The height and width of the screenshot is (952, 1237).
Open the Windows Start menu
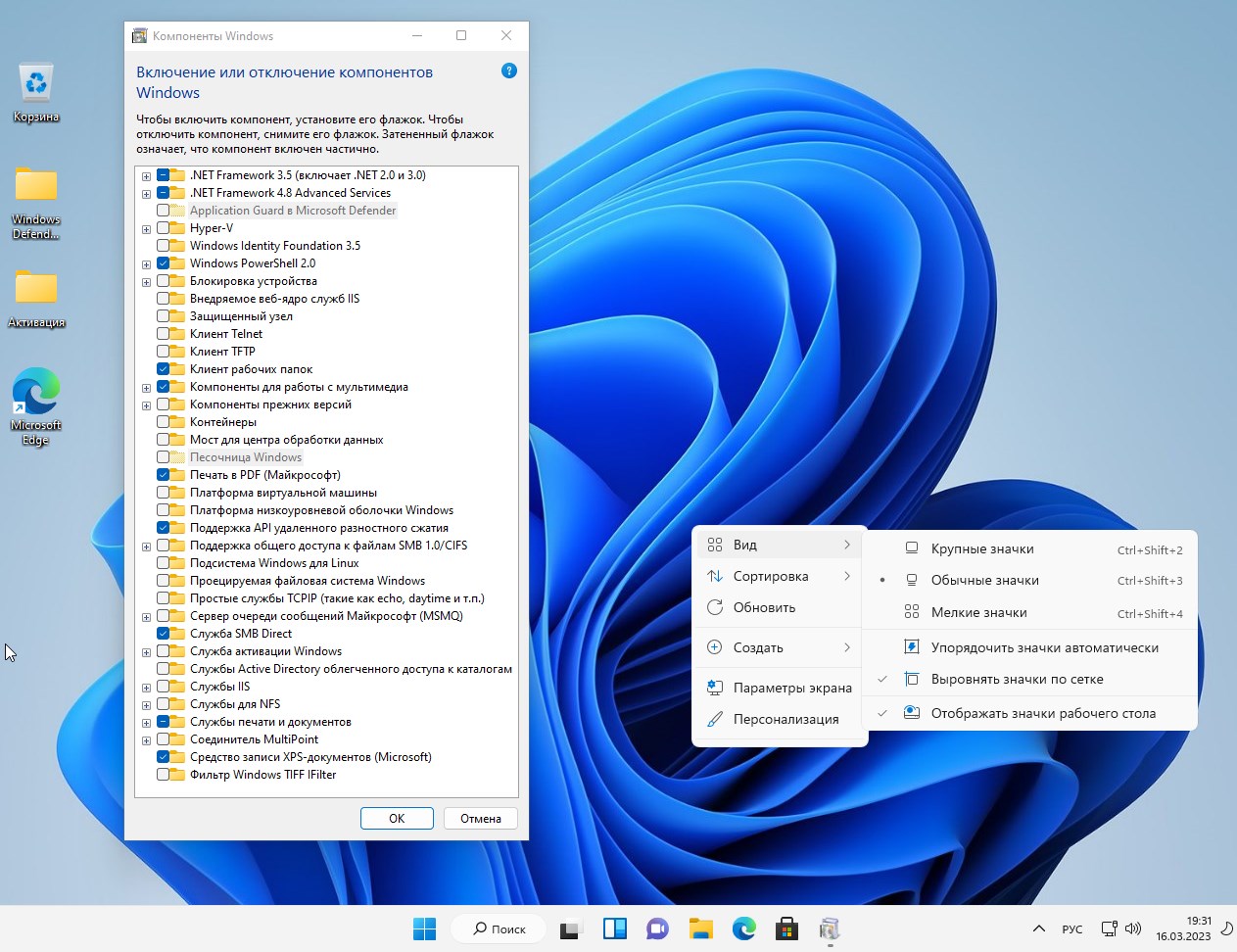[424, 928]
